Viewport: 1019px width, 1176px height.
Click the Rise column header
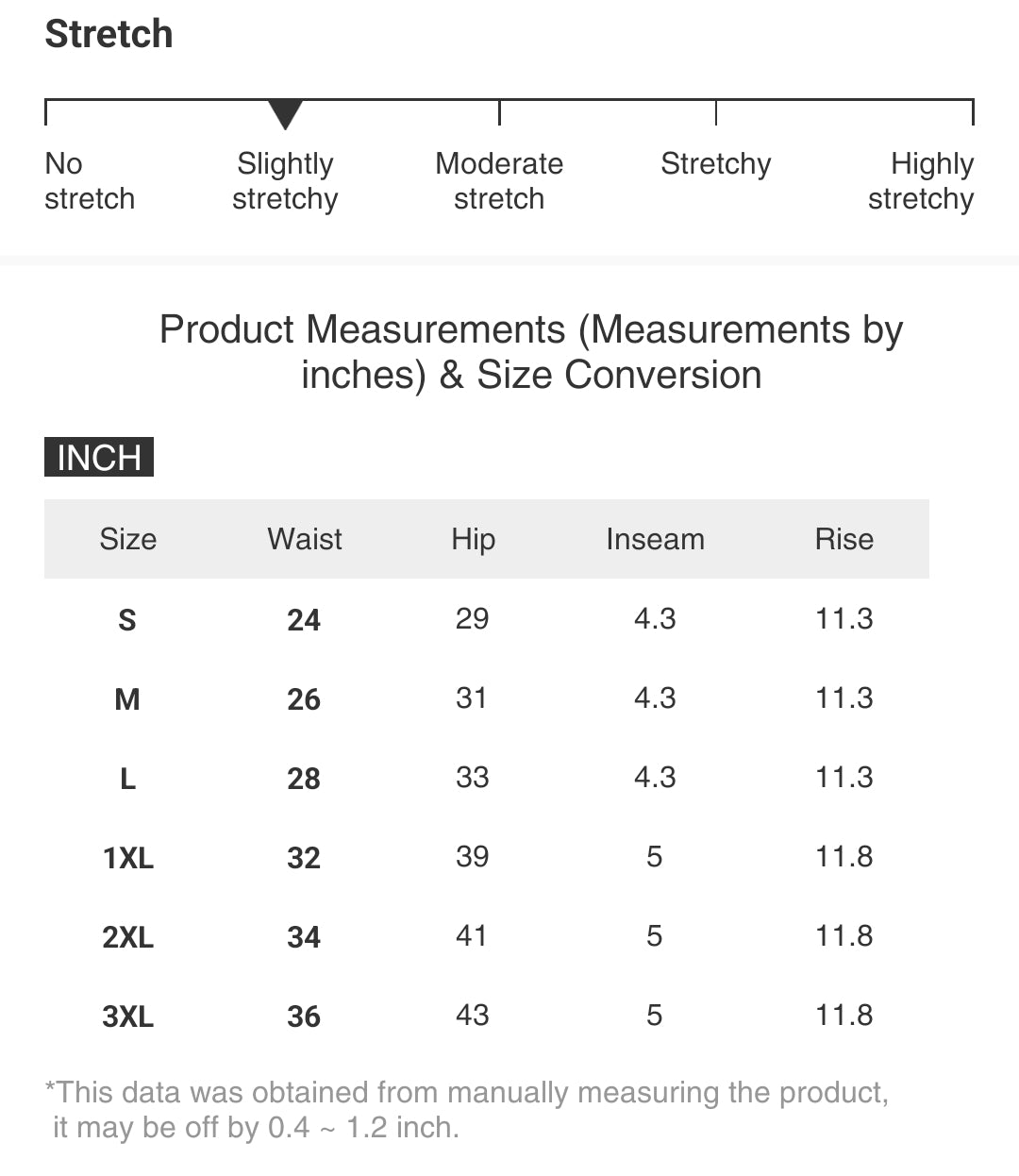[x=844, y=539]
